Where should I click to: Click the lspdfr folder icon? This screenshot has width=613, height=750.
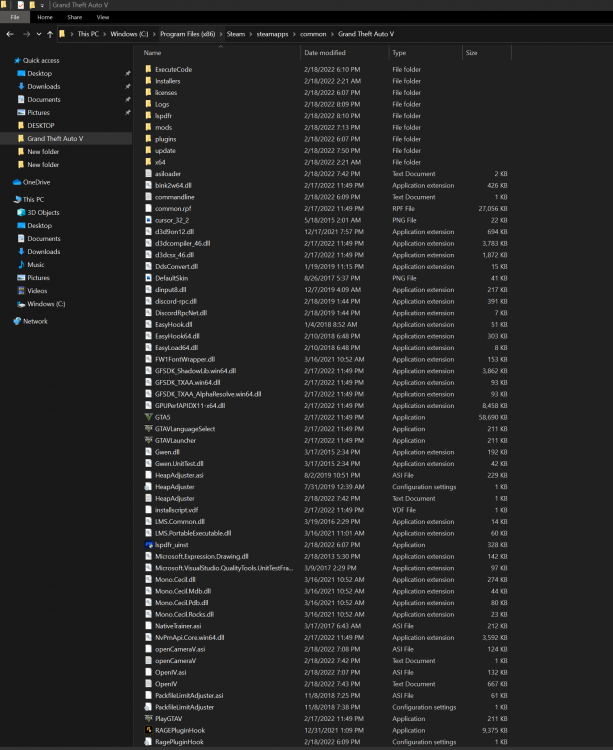pos(149,116)
